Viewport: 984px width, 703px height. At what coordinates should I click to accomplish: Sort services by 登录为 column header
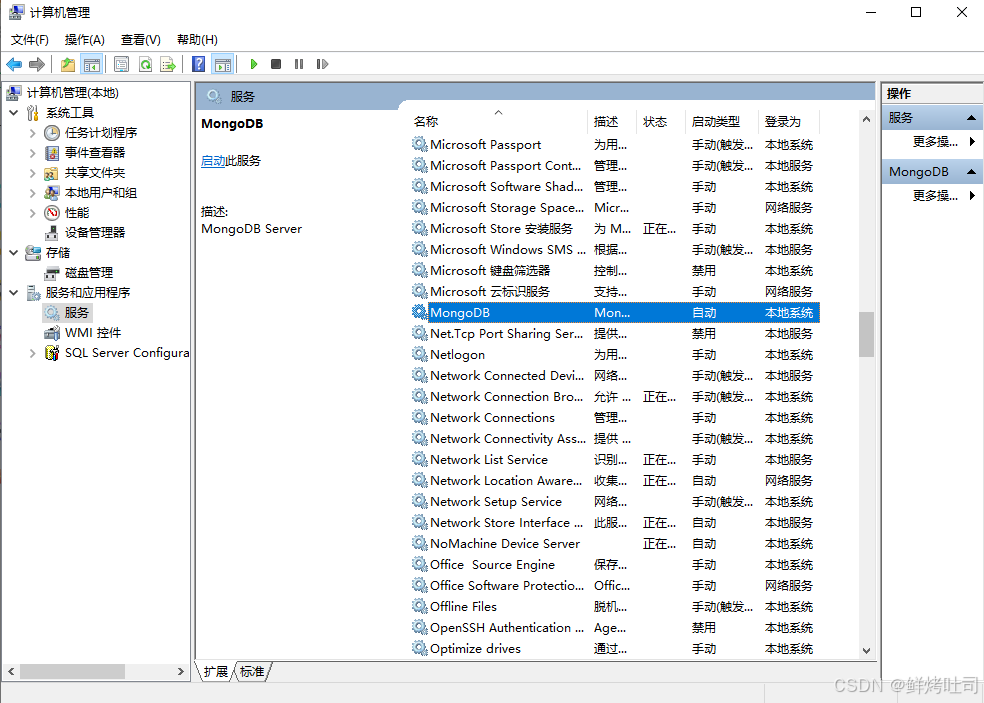pos(789,122)
